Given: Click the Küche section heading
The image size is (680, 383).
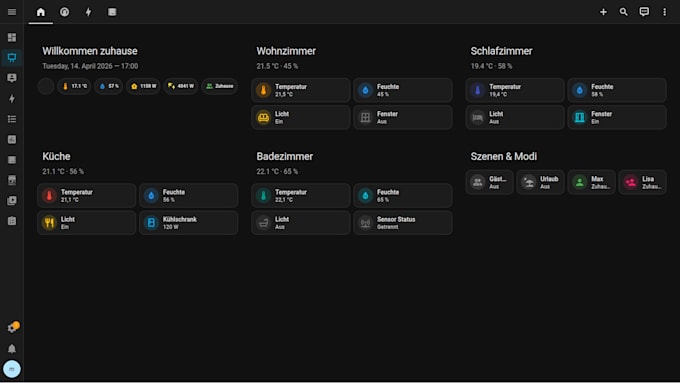Looking at the screenshot, I should click(56, 156).
